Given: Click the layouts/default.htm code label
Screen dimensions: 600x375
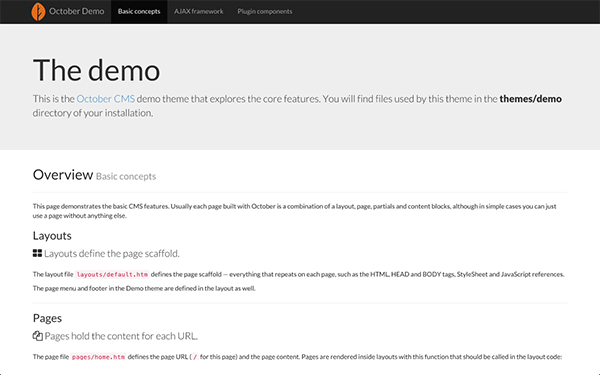Looking at the screenshot, I should (x=112, y=274).
